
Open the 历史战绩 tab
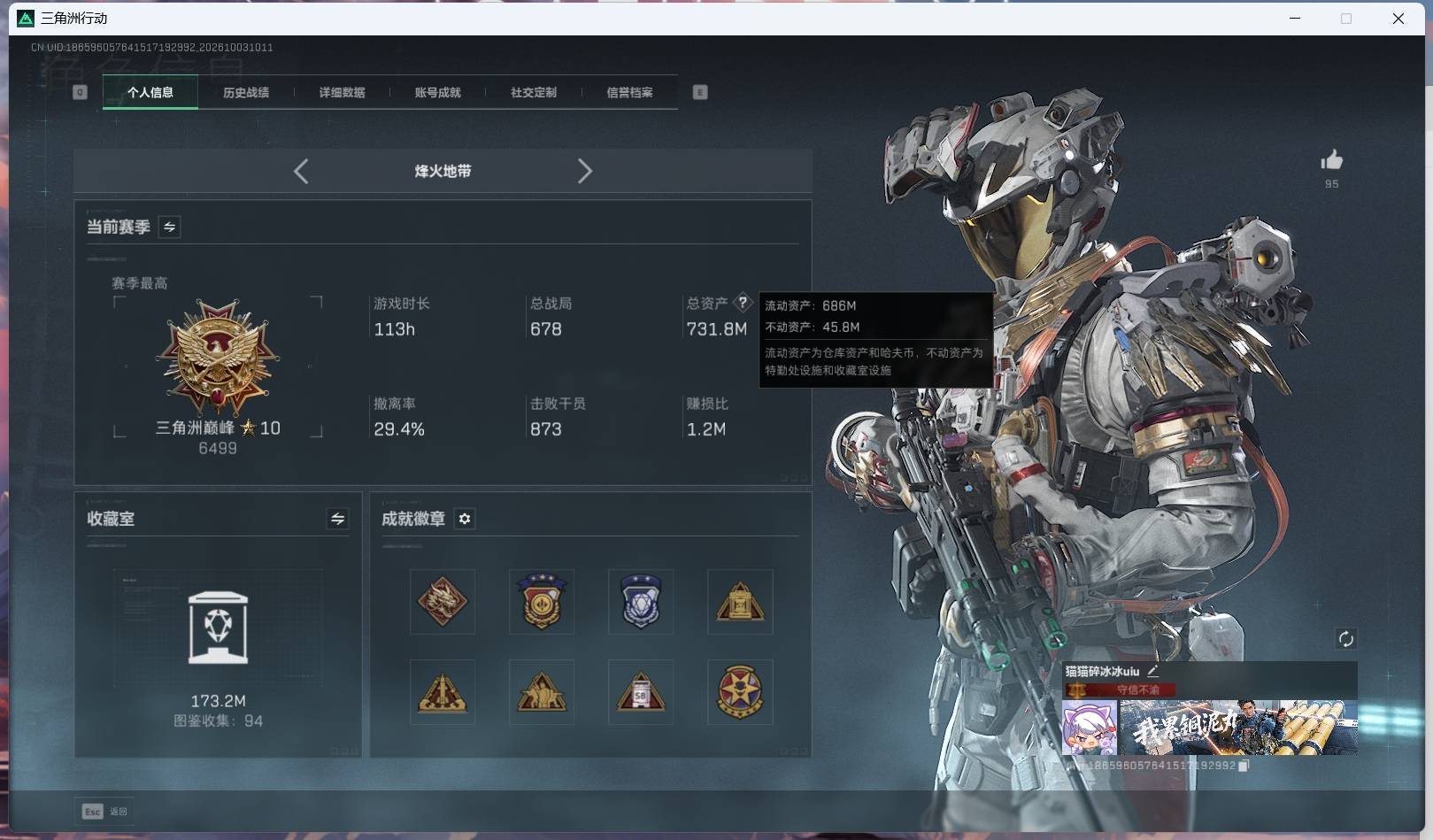click(246, 92)
